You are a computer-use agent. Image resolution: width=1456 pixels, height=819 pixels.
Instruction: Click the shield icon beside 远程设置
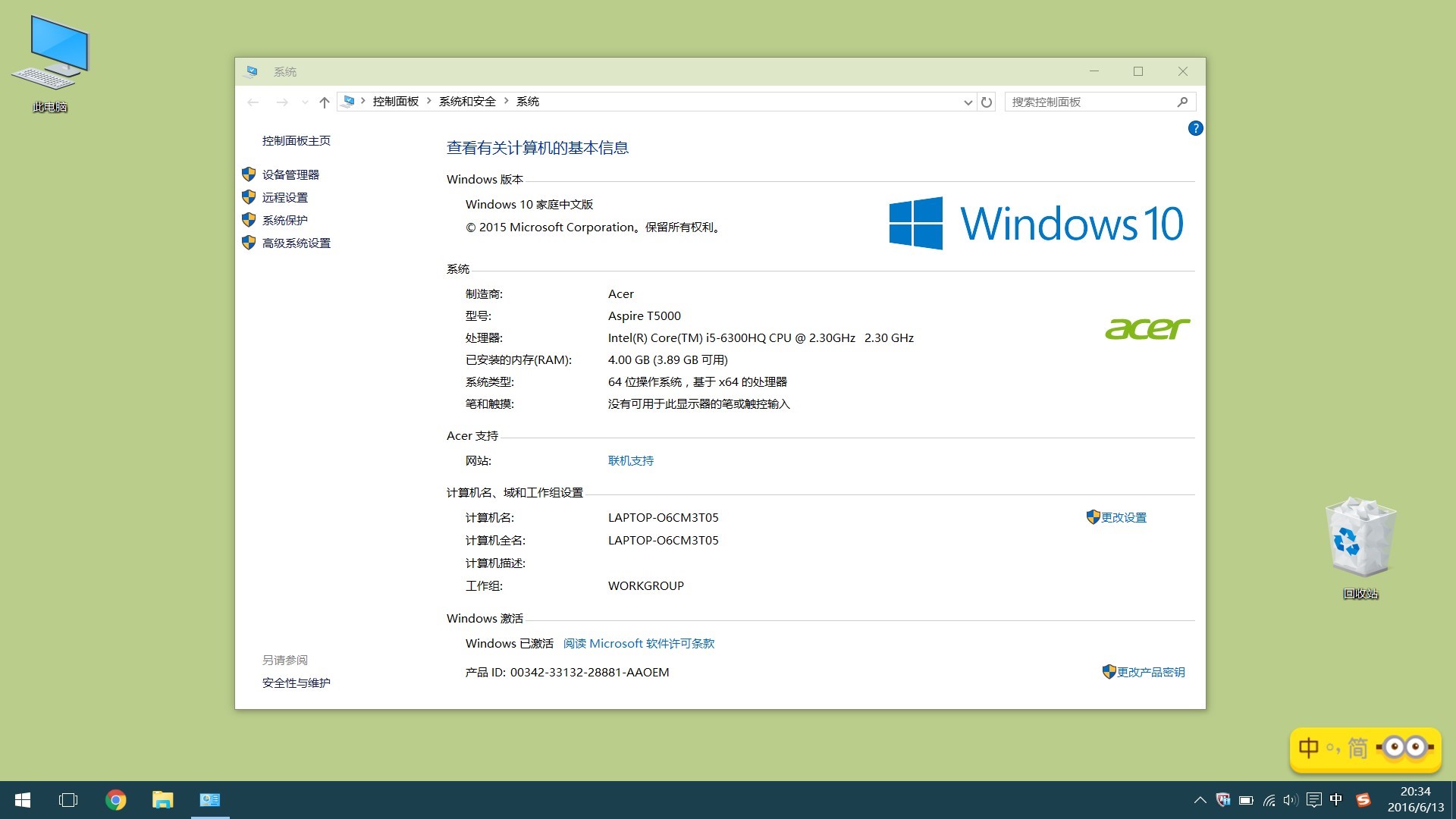(x=249, y=197)
